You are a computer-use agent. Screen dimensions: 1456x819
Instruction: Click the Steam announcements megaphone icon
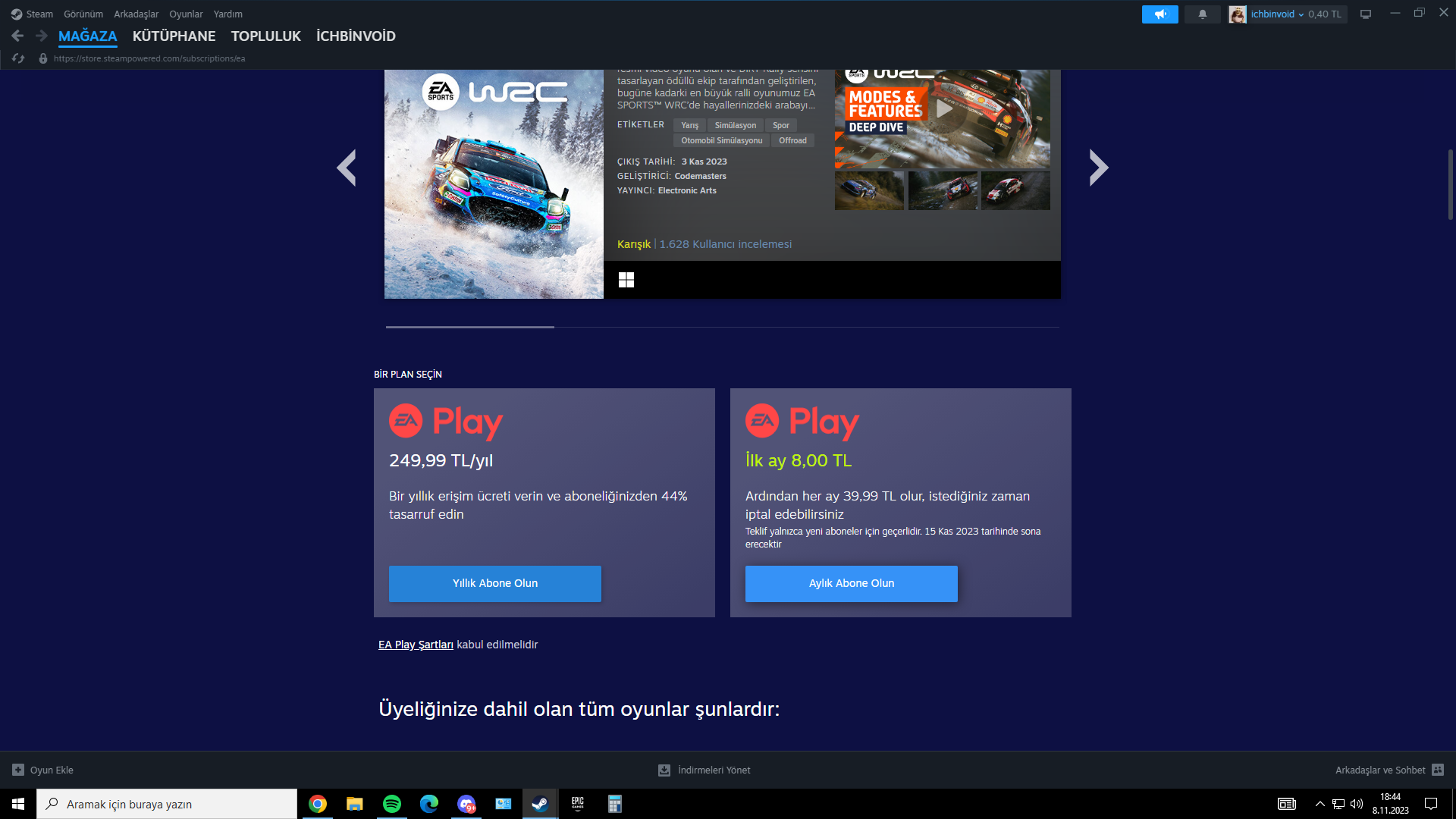(x=1159, y=14)
